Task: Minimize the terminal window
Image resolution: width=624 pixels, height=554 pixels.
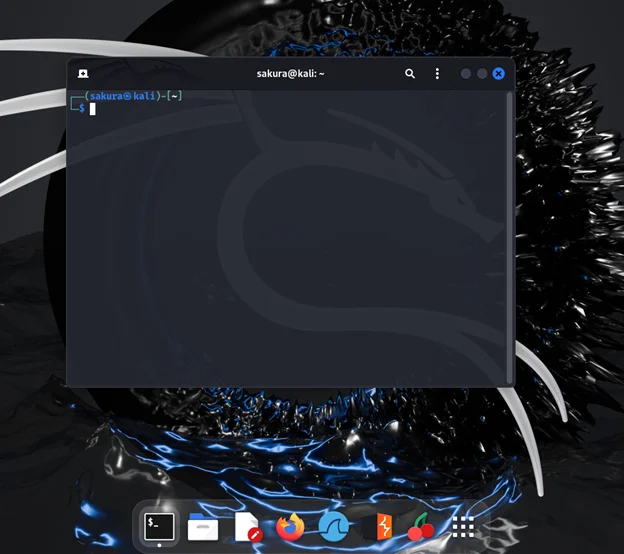Action: pos(466,74)
